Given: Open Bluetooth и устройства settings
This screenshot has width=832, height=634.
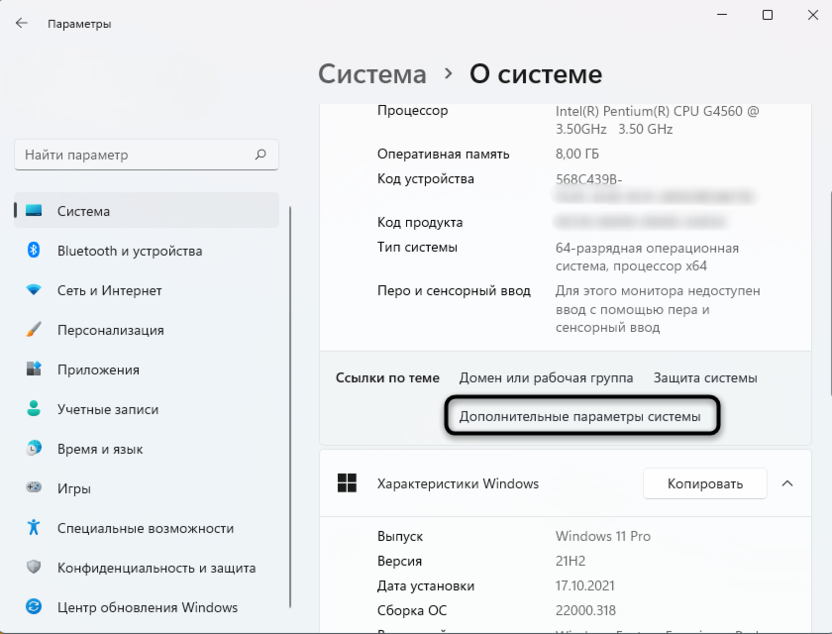Looking at the screenshot, I should click(146, 250).
